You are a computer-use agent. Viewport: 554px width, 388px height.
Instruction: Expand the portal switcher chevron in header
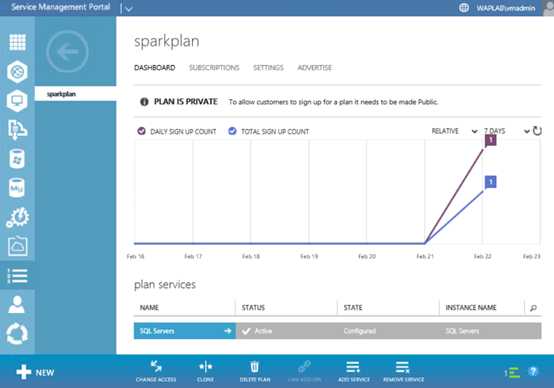pyautogui.click(x=129, y=9)
